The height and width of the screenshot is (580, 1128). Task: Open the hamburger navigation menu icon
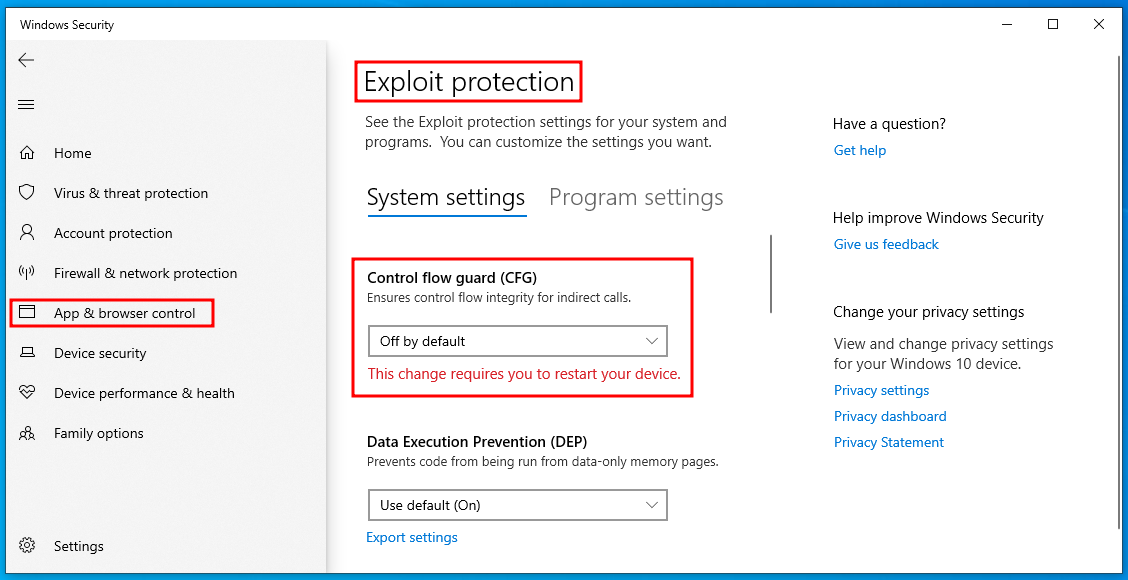[x=26, y=104]
